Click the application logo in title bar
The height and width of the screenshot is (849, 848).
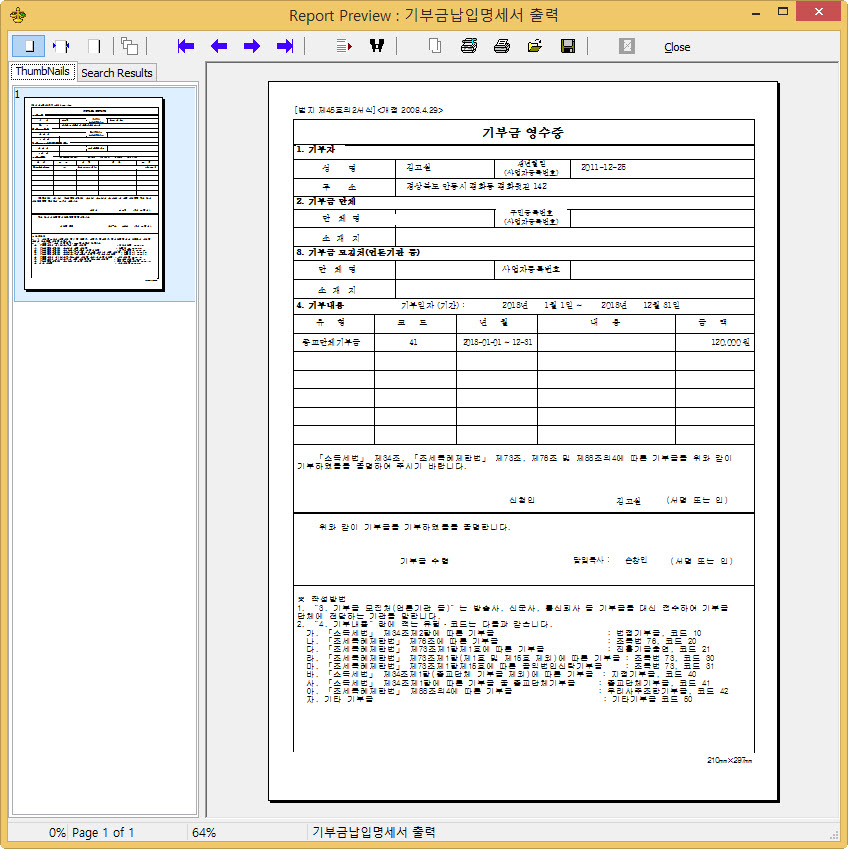(x=18, y=15)
